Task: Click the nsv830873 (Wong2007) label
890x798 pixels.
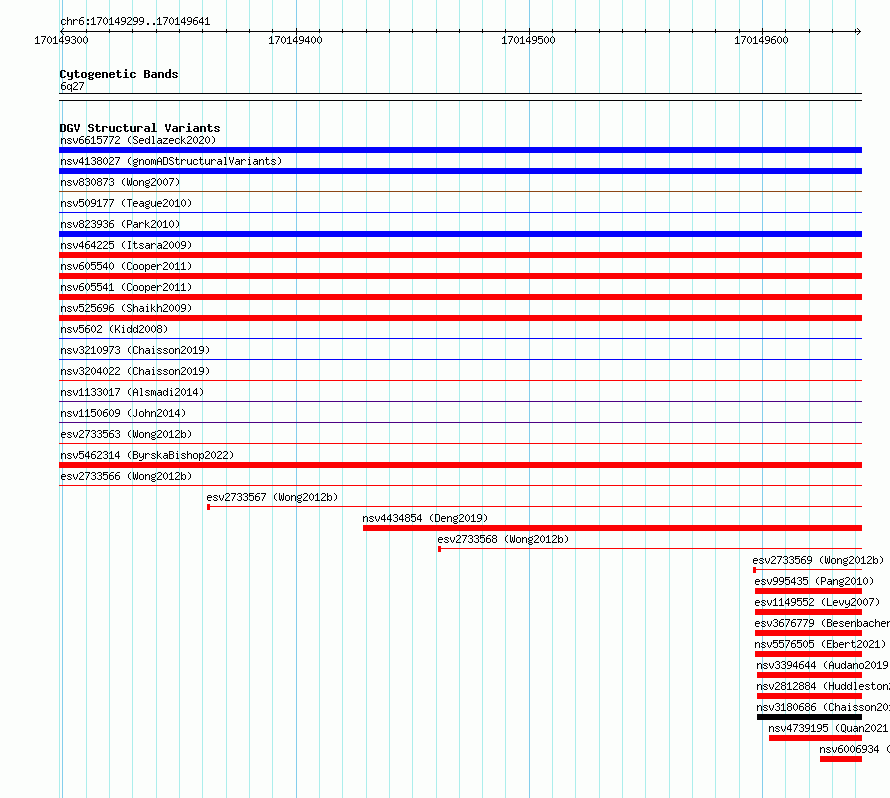Action: pyautogui.click(x=120, y=182)
